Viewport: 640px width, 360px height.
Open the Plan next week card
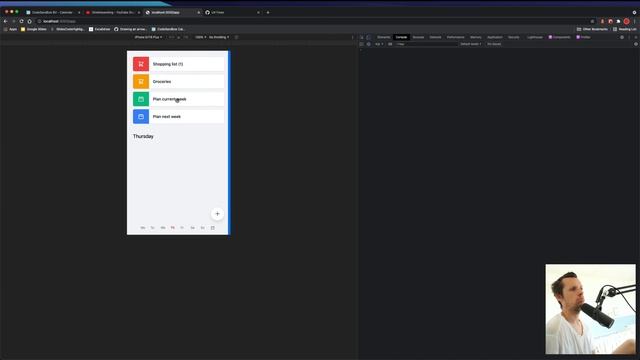click(x=178, y=117)
